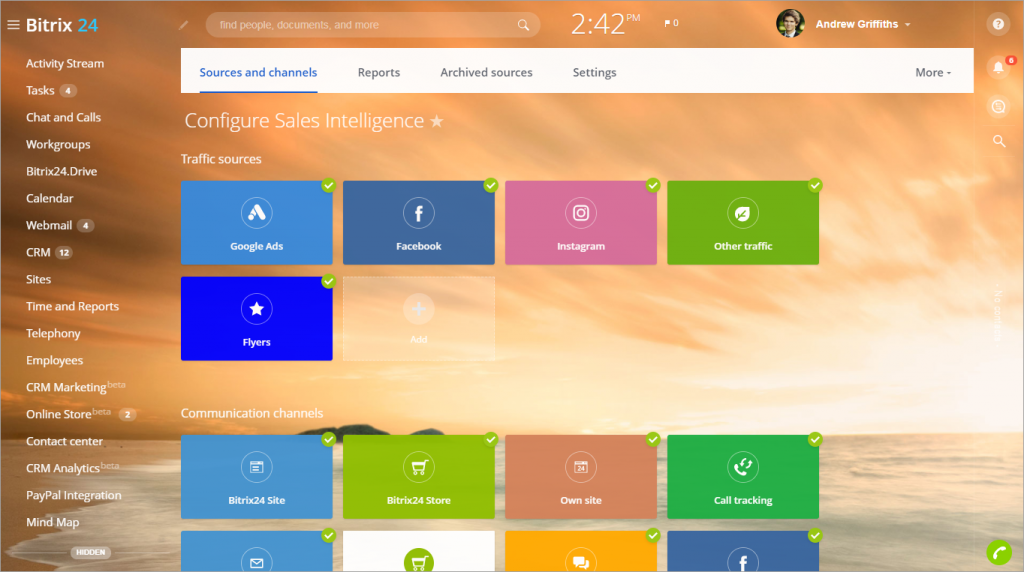Toggle the green checkmark on Google Ads tile
This screenshot has width=1024, height=572.
click(328, 185)
